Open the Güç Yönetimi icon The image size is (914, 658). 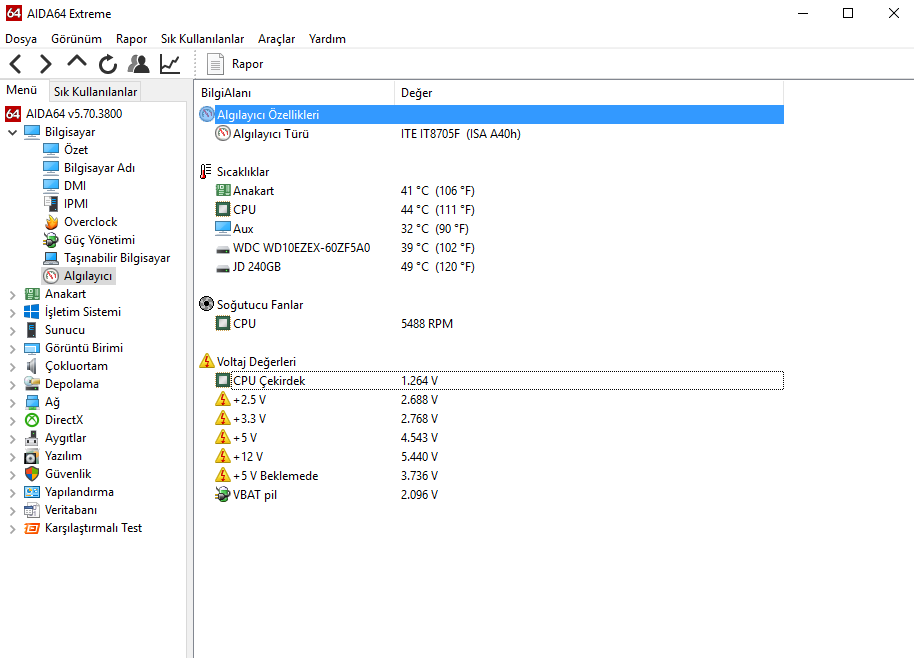51,240
